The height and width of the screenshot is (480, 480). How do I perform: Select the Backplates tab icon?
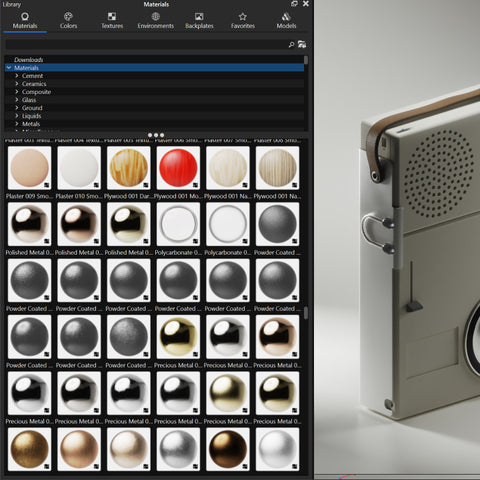click(199, 17)
